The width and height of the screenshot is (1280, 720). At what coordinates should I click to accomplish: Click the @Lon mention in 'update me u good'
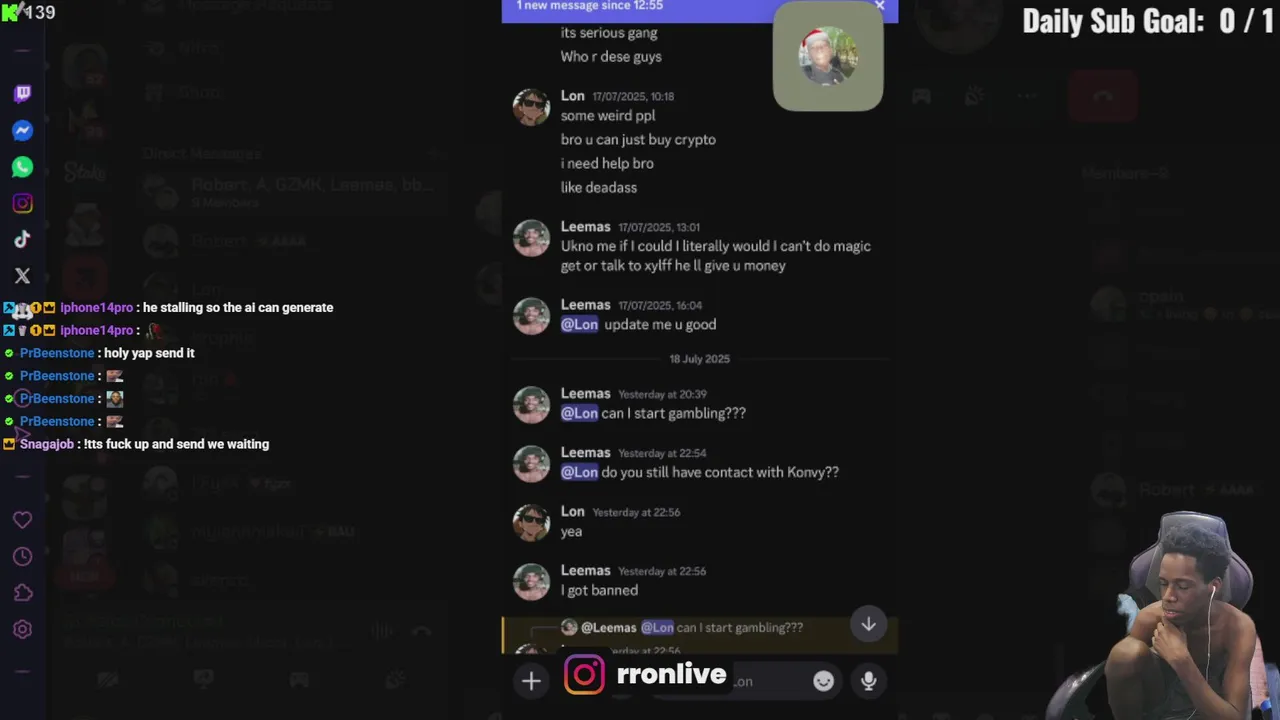(579, 324)
